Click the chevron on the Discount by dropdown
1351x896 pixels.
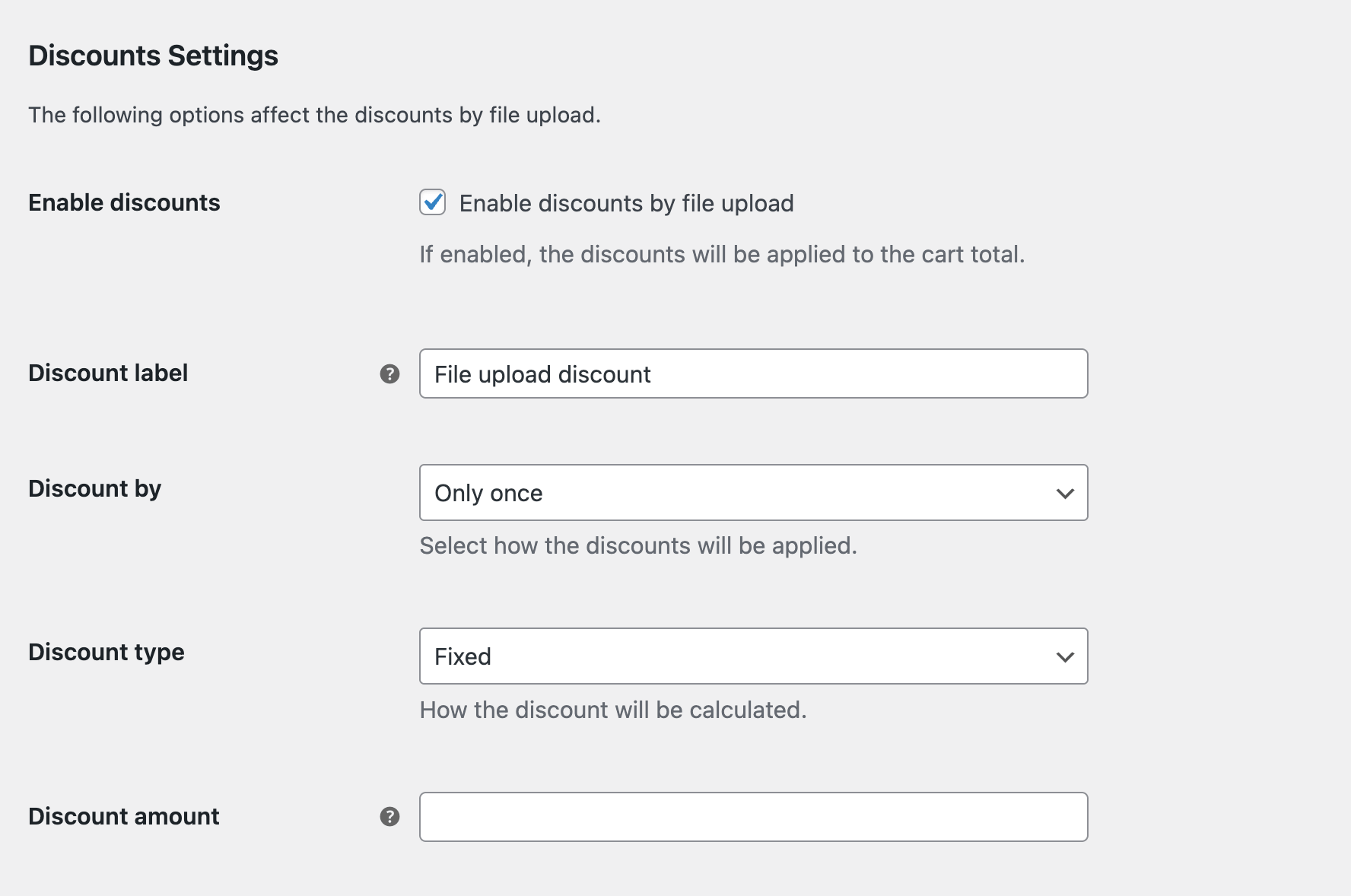tap(1066, 493)
